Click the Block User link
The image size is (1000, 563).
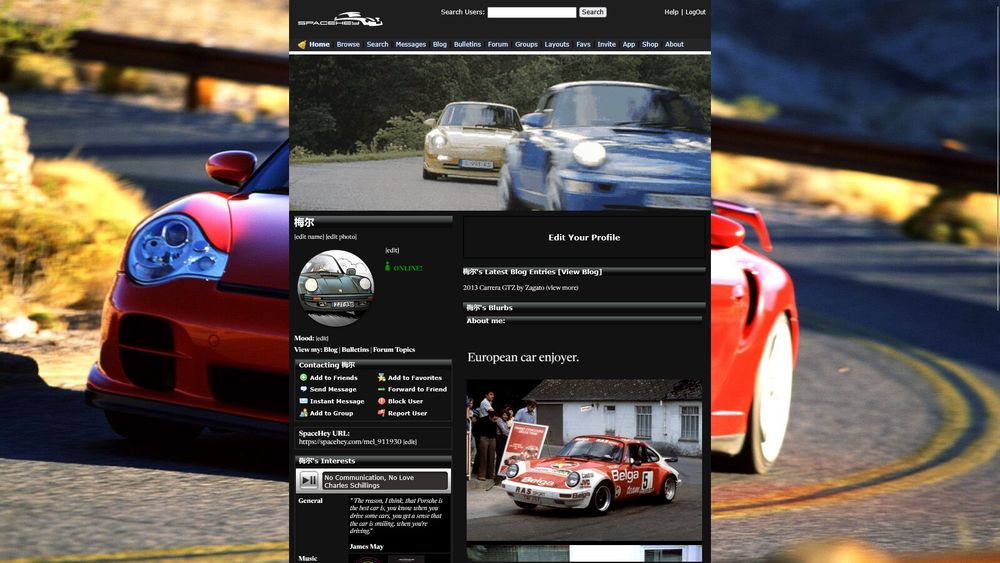(405, 401)
